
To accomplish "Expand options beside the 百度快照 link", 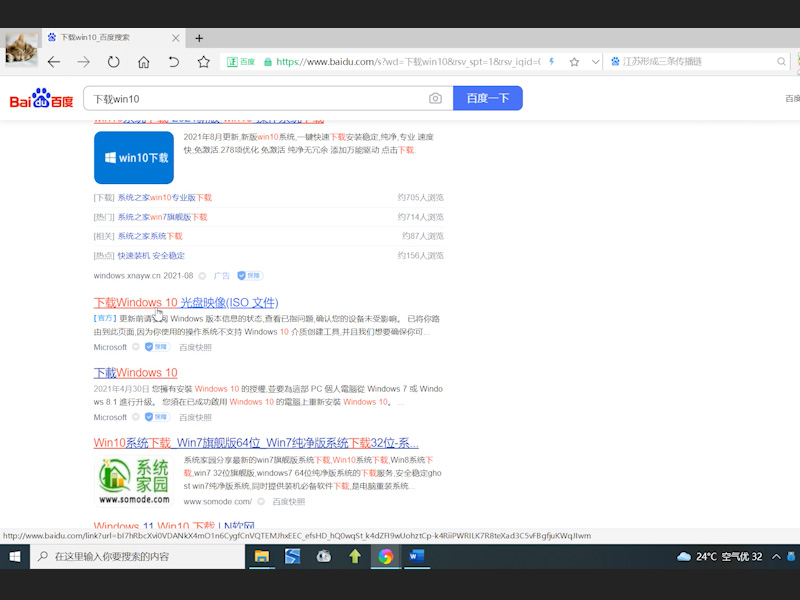I will (136, 347).
